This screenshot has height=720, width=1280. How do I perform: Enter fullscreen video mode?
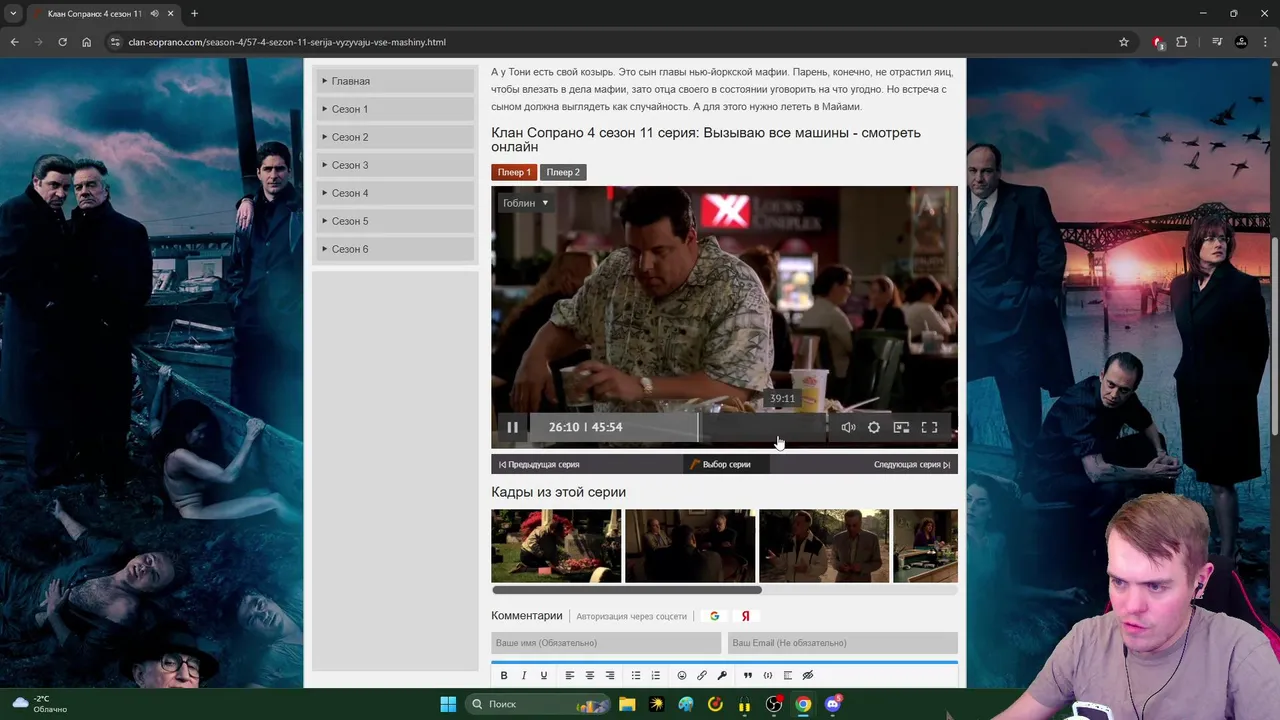(929, 427)
